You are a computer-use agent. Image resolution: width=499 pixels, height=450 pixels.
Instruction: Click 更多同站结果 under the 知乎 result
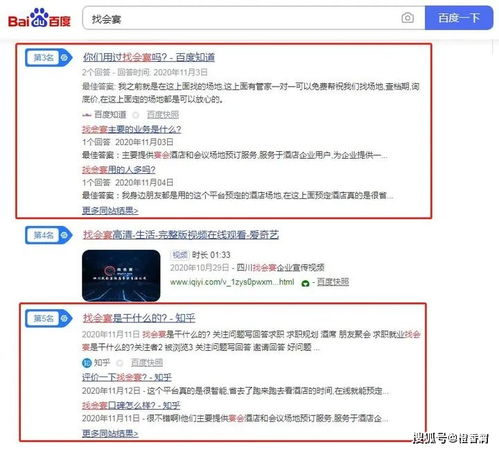[x=110, y=433]
